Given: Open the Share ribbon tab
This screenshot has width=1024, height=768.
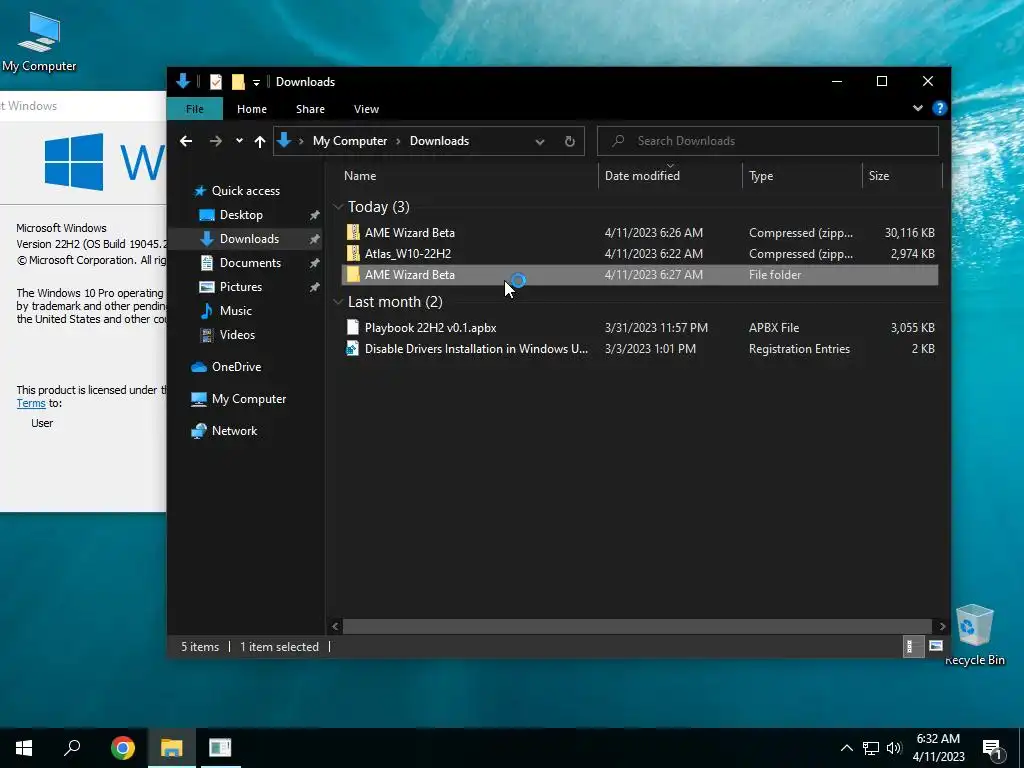Looking at the screenshot, I should click(310, 109).
